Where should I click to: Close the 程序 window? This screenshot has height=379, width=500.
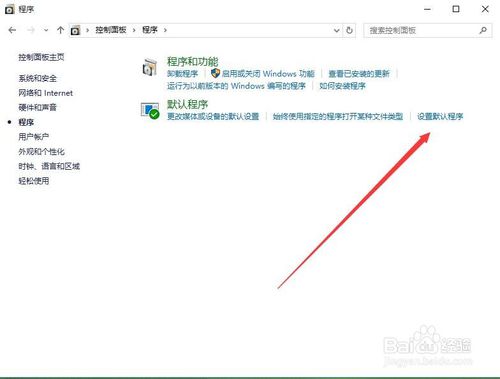pos(485,9)
